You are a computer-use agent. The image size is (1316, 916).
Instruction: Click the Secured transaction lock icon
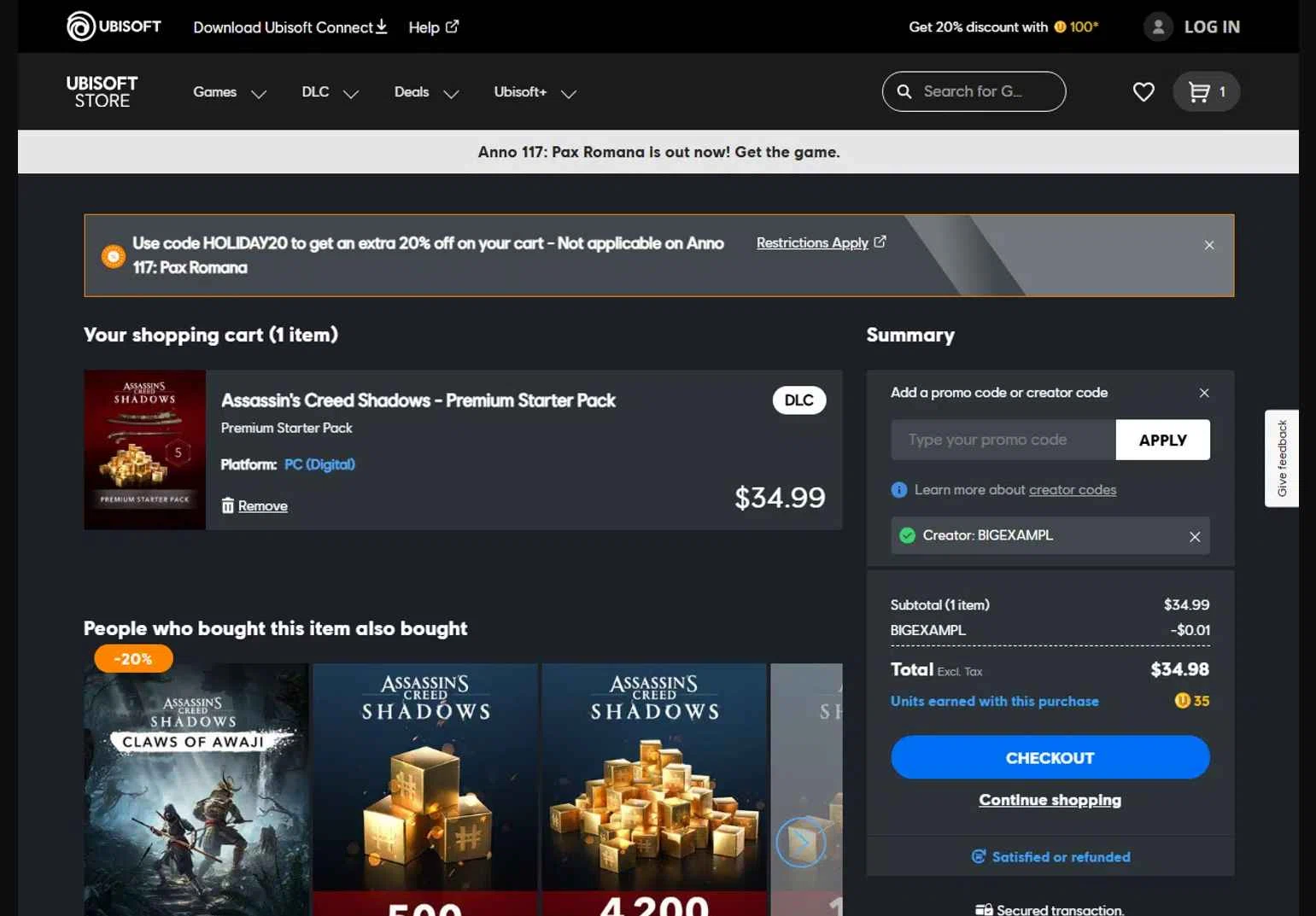[x=984, y=910]
